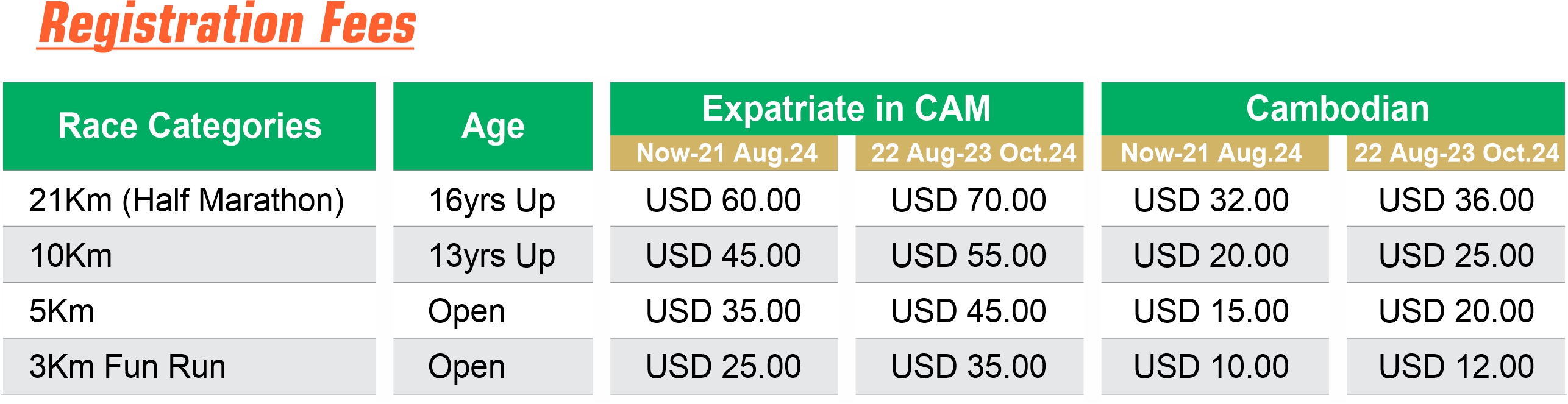This screenshot has width=1568, height=404.
Task: Click the Registration Fees heading
Action: point(226,25)
